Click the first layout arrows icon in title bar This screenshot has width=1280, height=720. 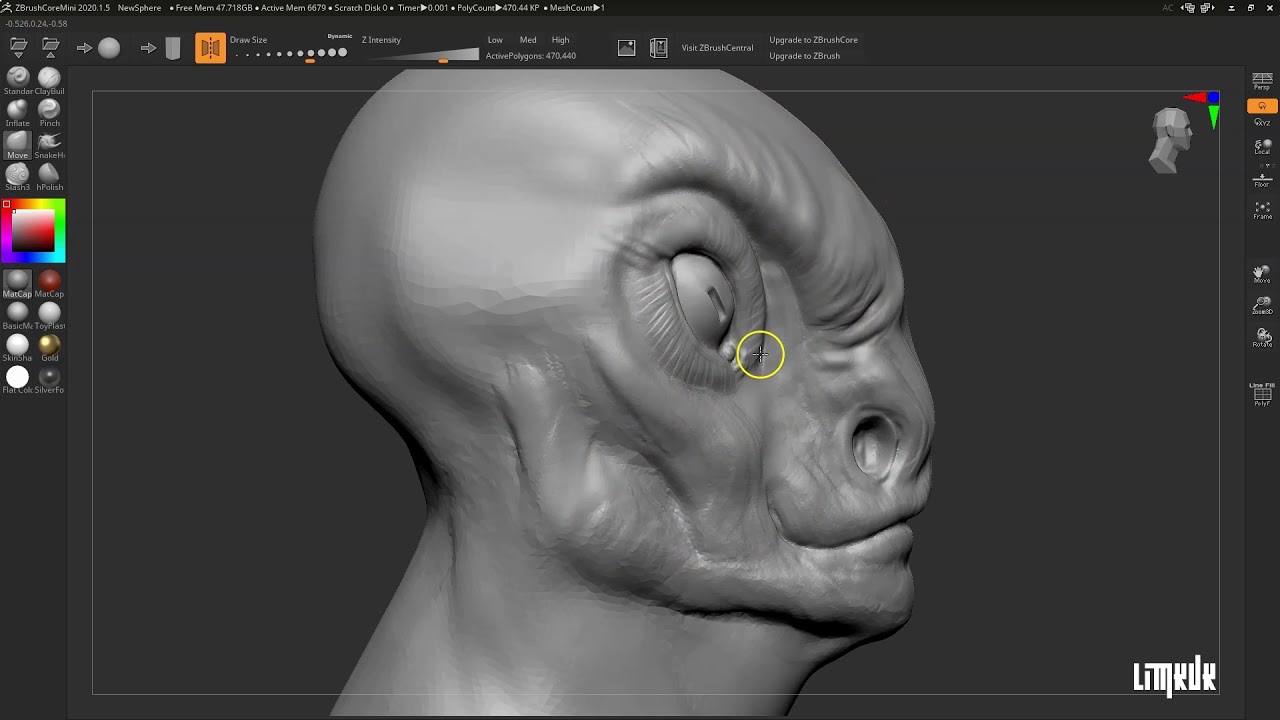coord(1188,8)
